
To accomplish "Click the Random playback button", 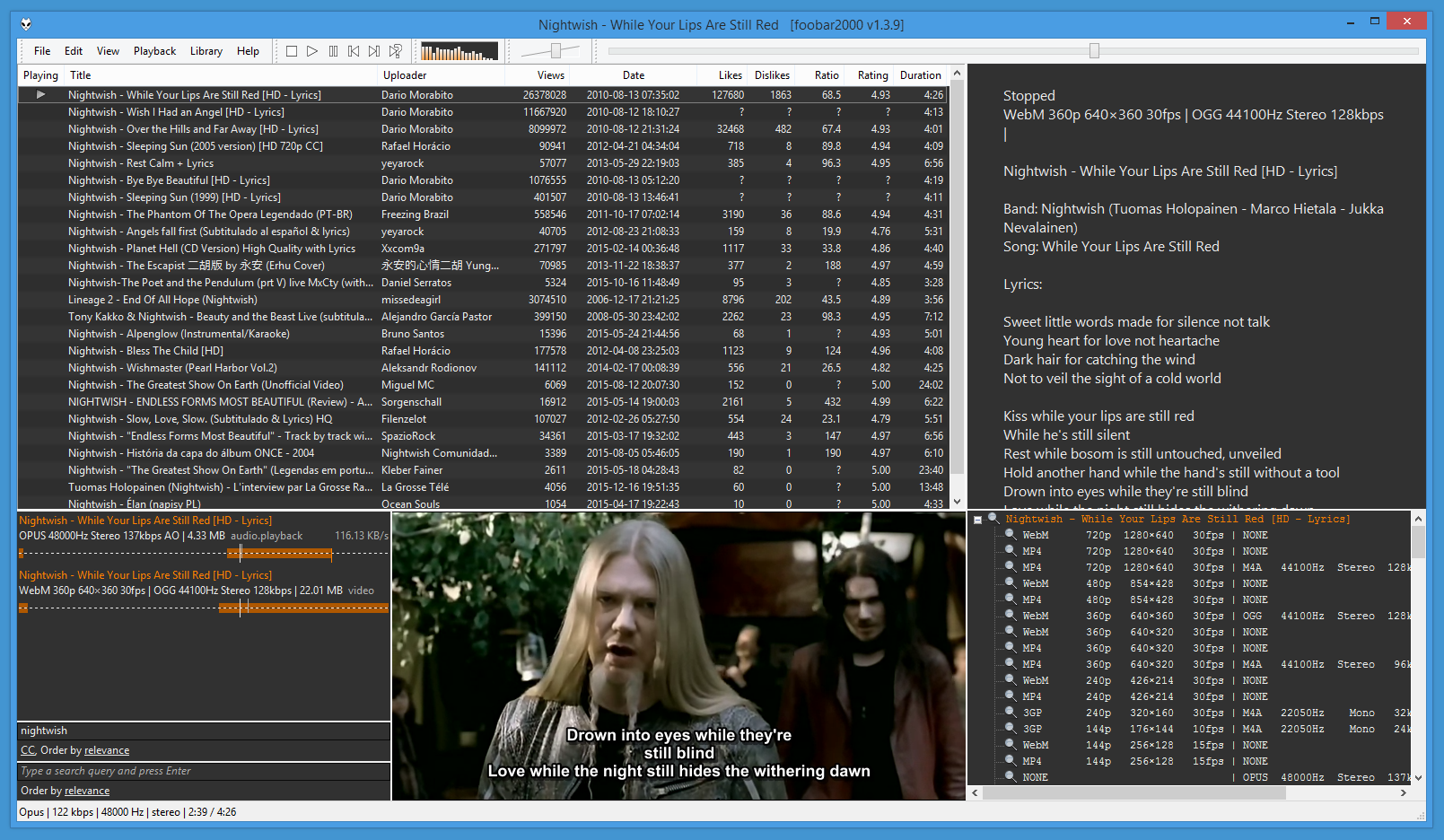I will [x=396, y=51].
